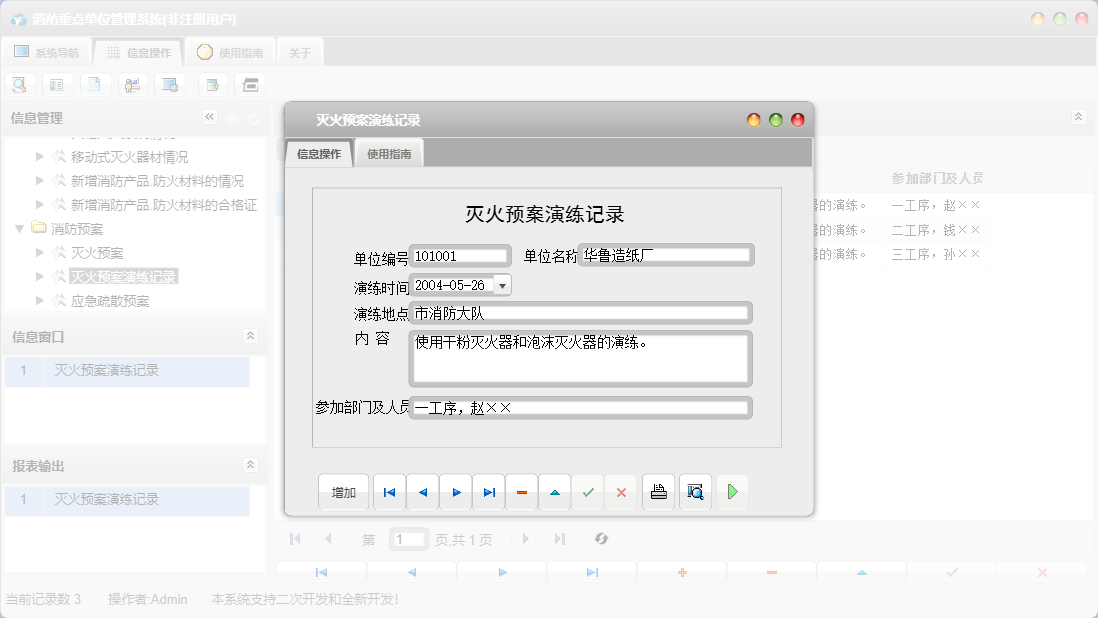Execute with the green play arrow icon

(x=733, y=492)
